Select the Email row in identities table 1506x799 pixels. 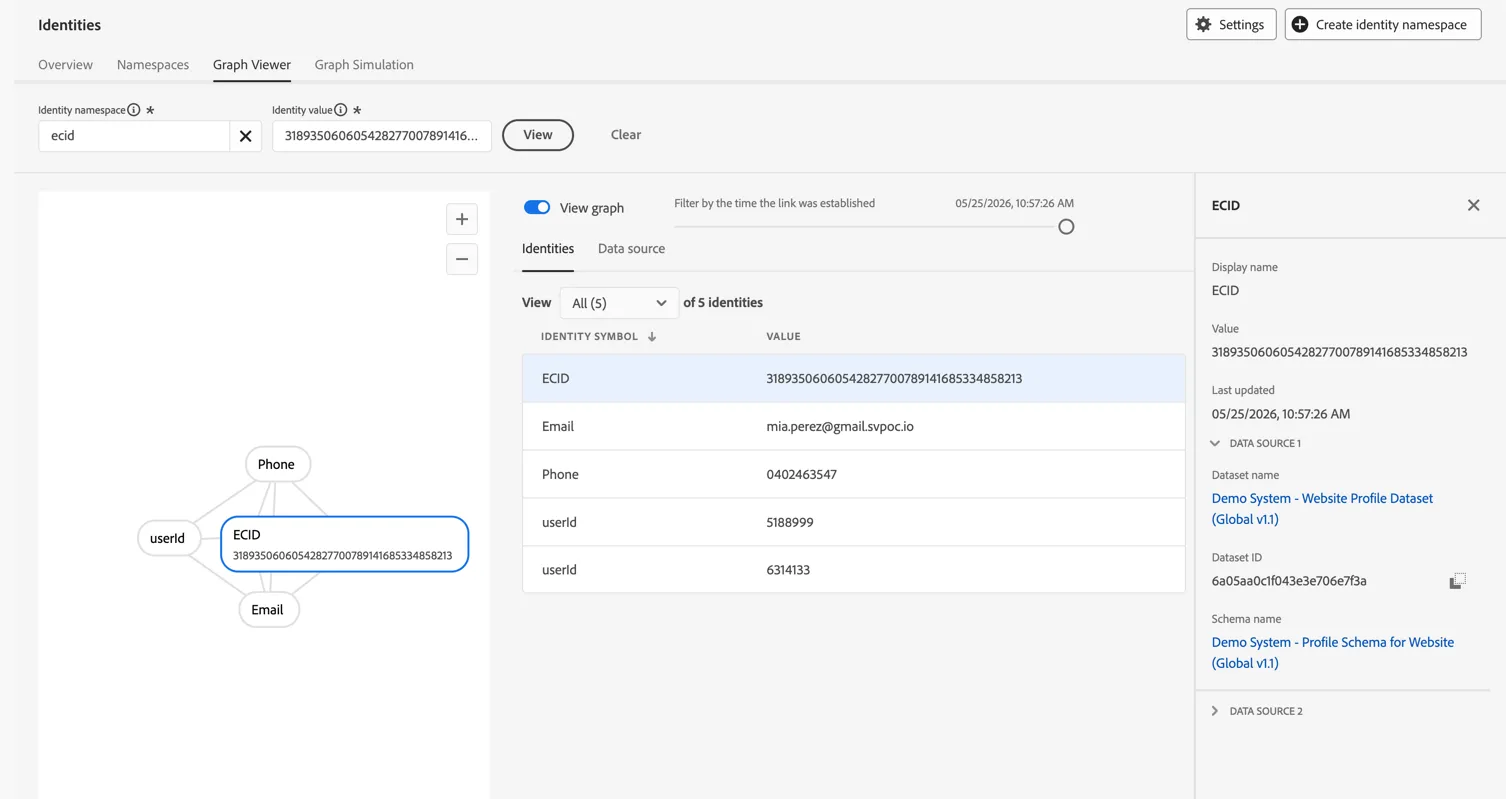(x=854, y=426)
